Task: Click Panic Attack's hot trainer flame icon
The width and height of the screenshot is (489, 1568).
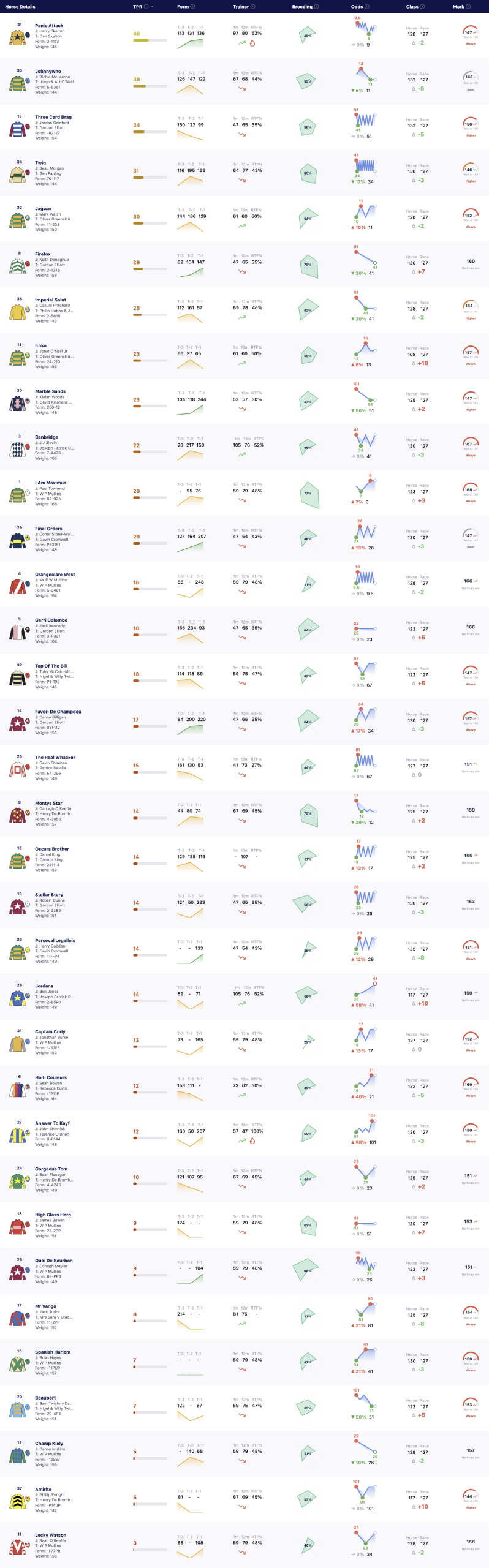Action: 252,43
